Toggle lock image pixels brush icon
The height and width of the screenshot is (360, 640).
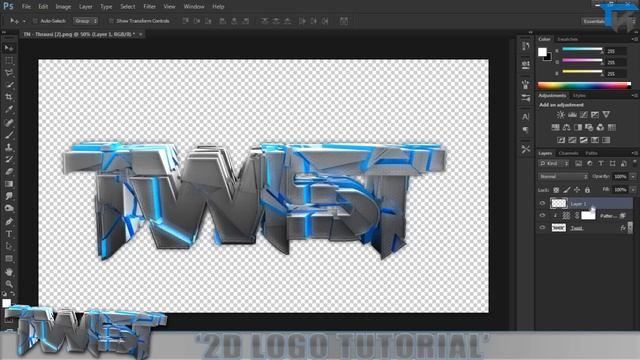tap(567, 190)
